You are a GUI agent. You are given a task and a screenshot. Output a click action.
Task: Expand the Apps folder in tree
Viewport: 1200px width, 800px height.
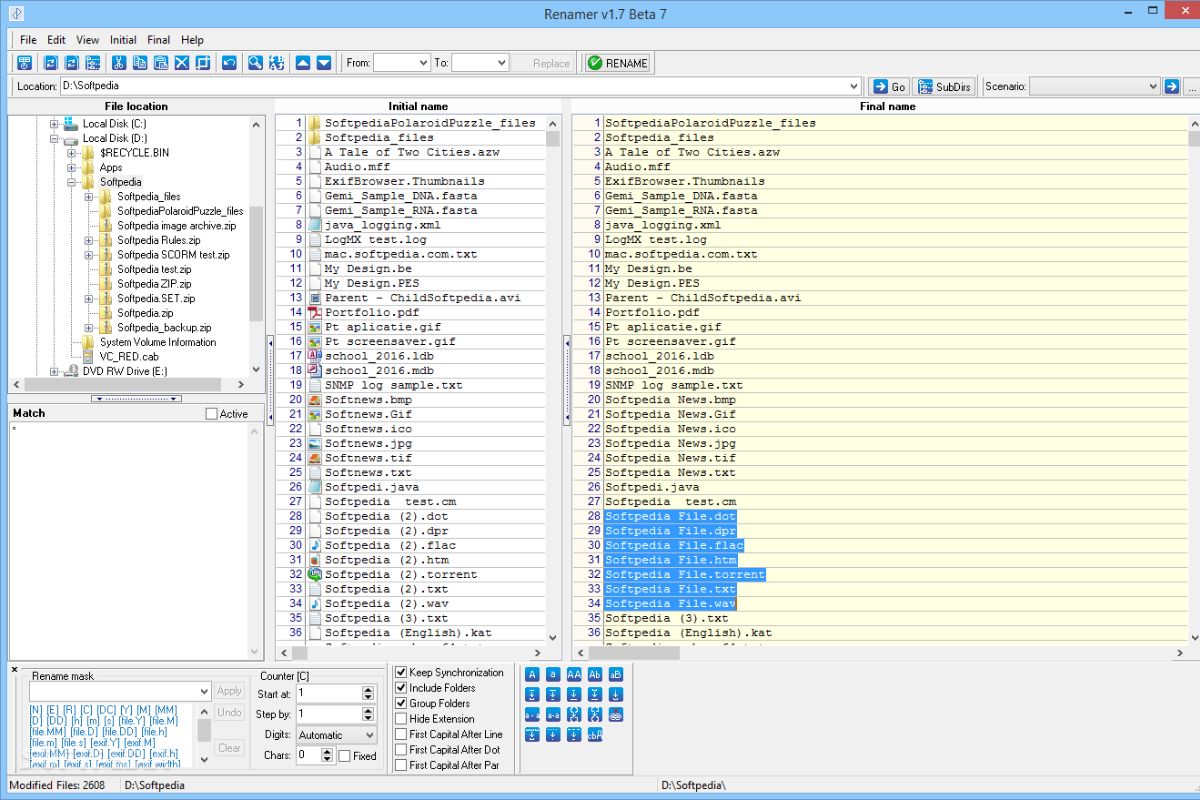tap(72, 168)
